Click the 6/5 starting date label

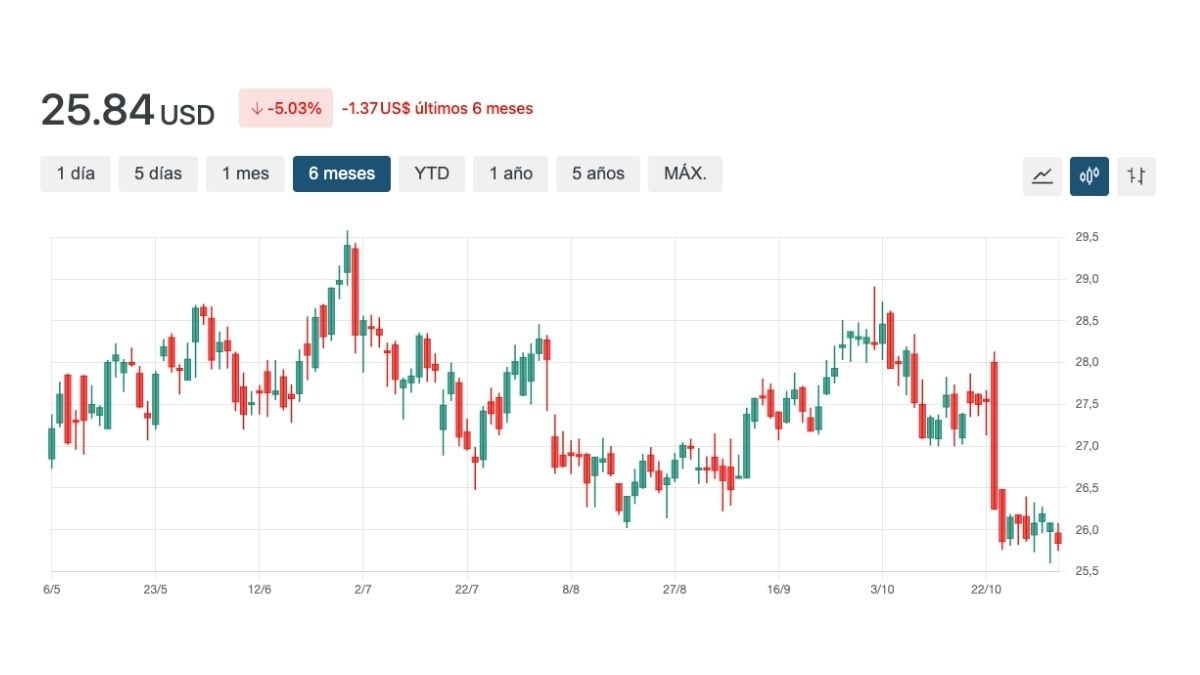pyautogui.click(x=52, y=589)
